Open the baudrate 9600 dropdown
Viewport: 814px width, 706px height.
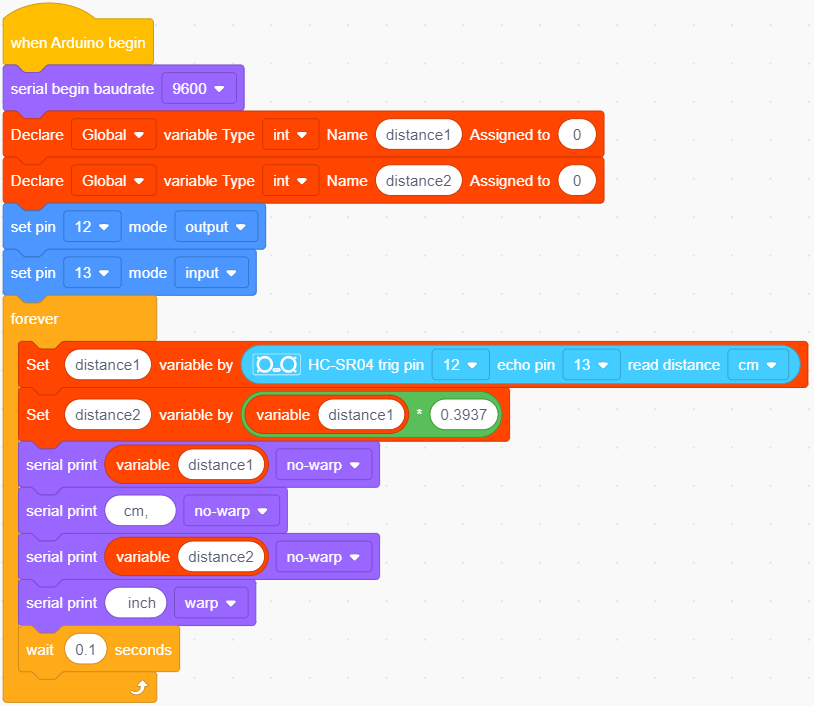pyautogui.click(x=199, y=89)
